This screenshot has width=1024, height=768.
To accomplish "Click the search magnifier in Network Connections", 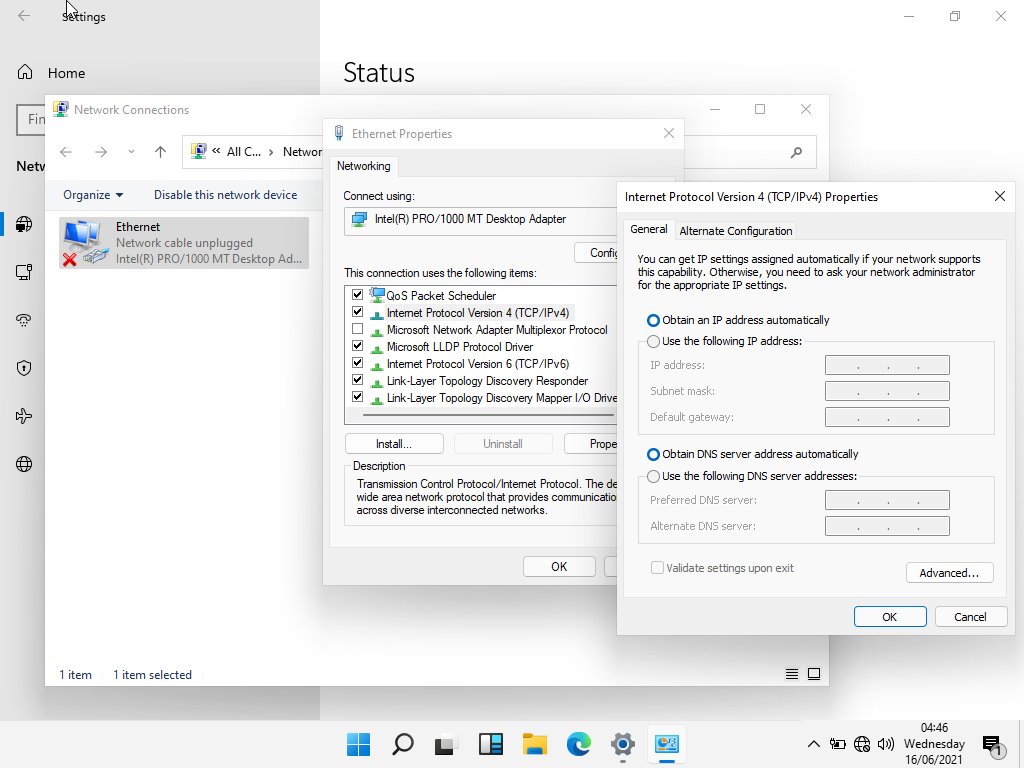I will pos(796,152).
